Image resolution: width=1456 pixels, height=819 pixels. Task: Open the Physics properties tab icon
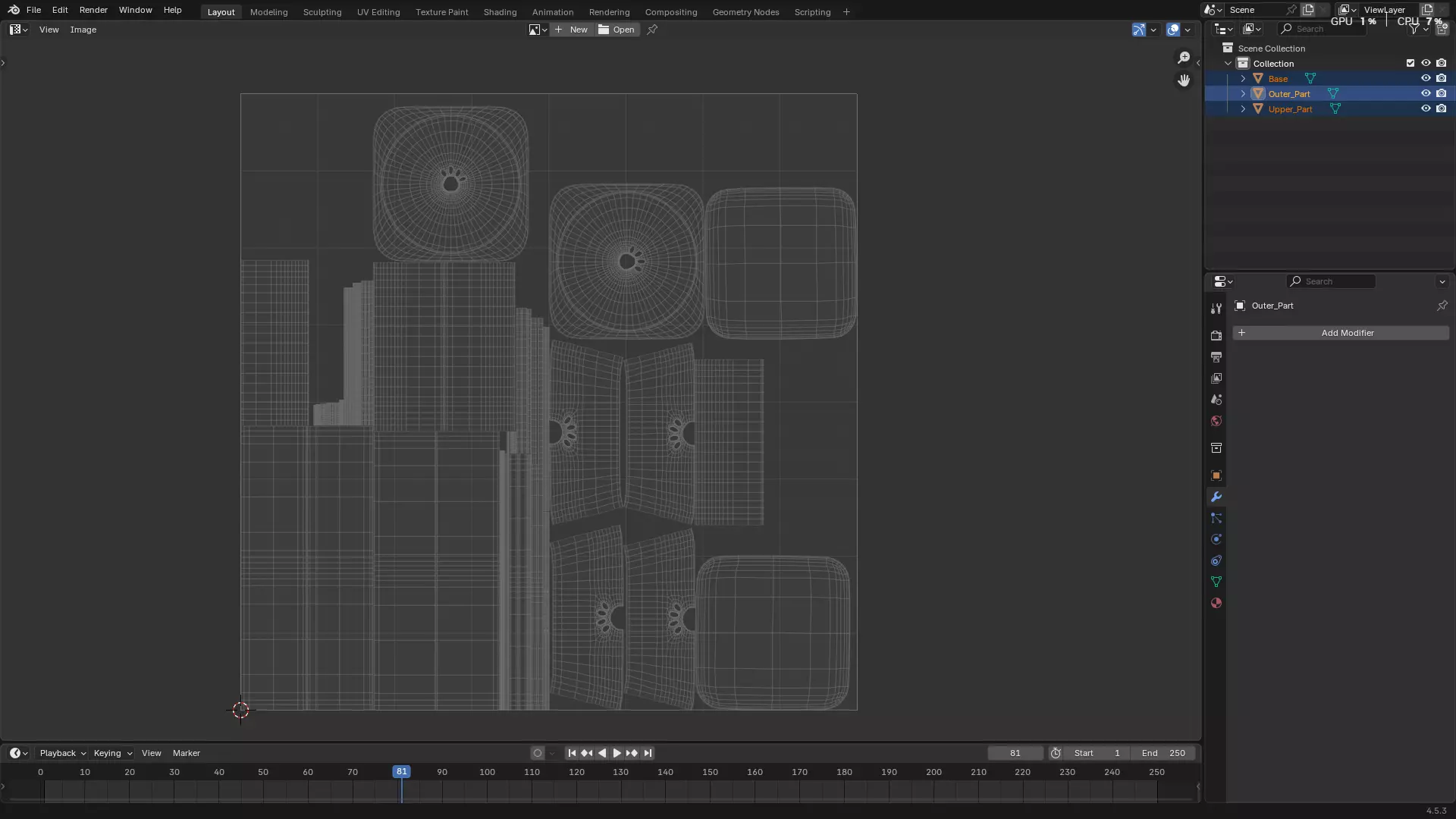pos(1216,540)
